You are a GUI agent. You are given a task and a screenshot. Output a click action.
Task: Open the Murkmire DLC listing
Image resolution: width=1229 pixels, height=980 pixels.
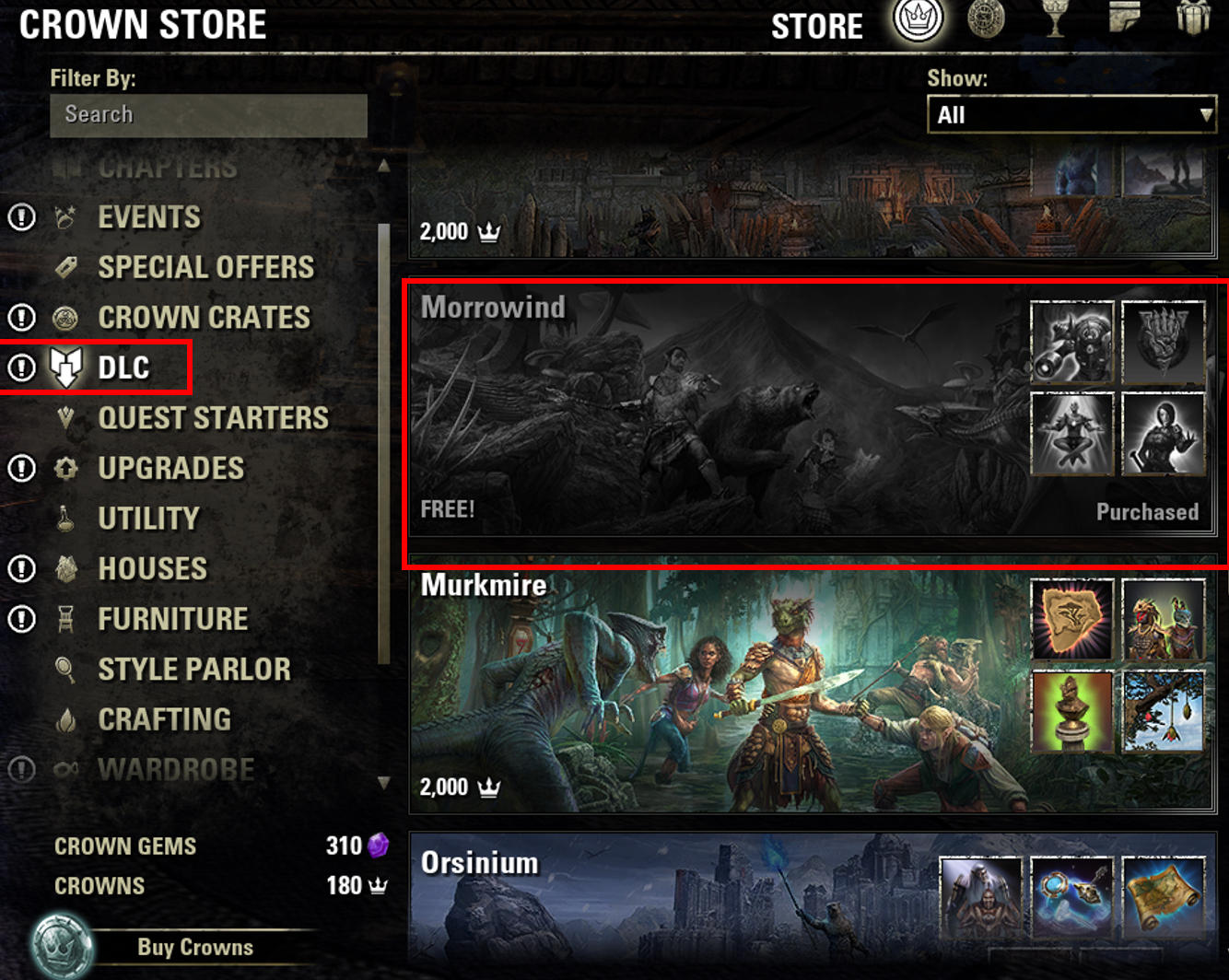point(813,691)
